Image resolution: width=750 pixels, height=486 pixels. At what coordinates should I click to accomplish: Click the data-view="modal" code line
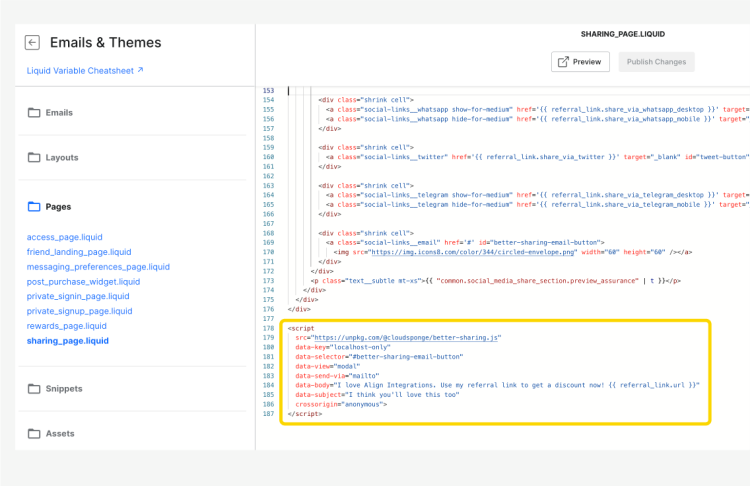(x=328, y=366)
